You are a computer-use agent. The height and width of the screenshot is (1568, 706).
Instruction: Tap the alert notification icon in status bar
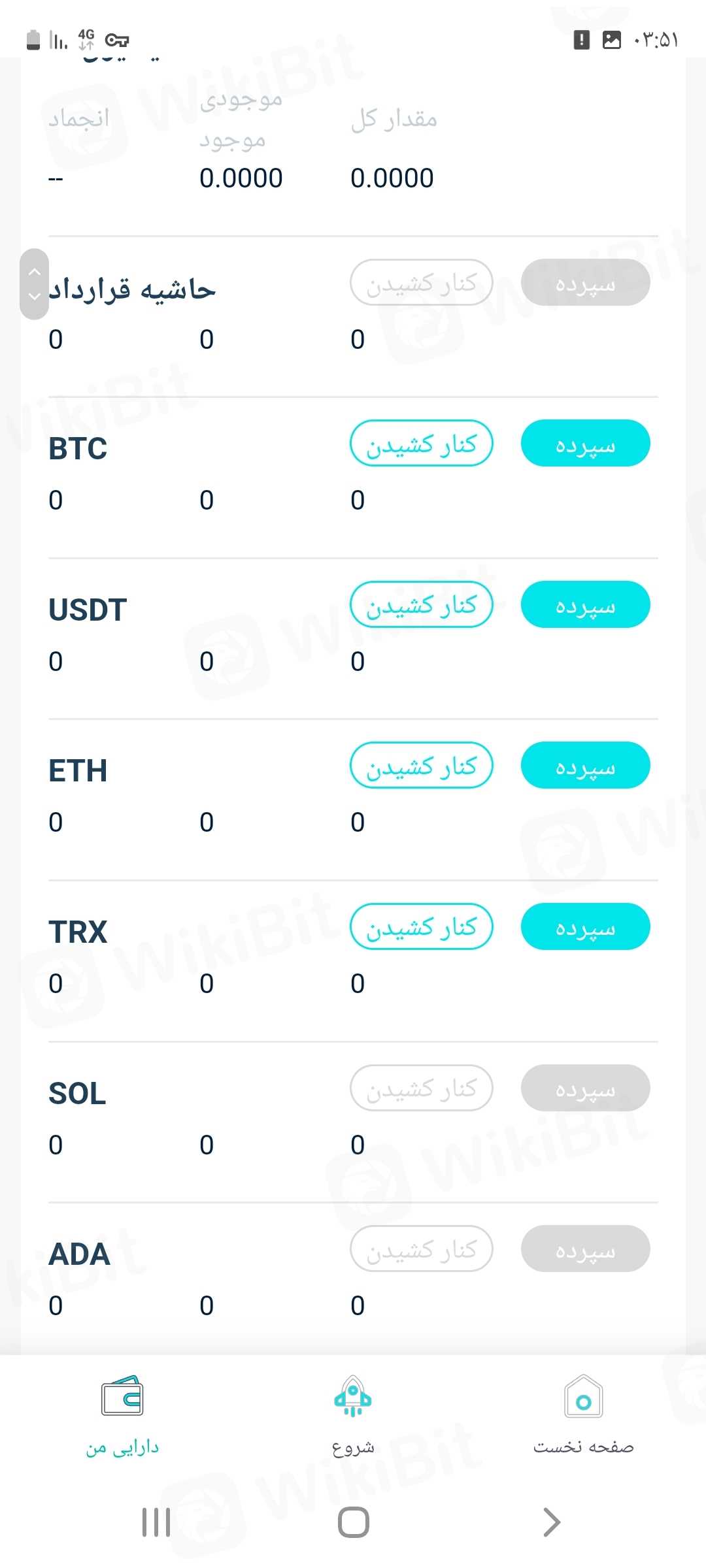tap(581, 40)
